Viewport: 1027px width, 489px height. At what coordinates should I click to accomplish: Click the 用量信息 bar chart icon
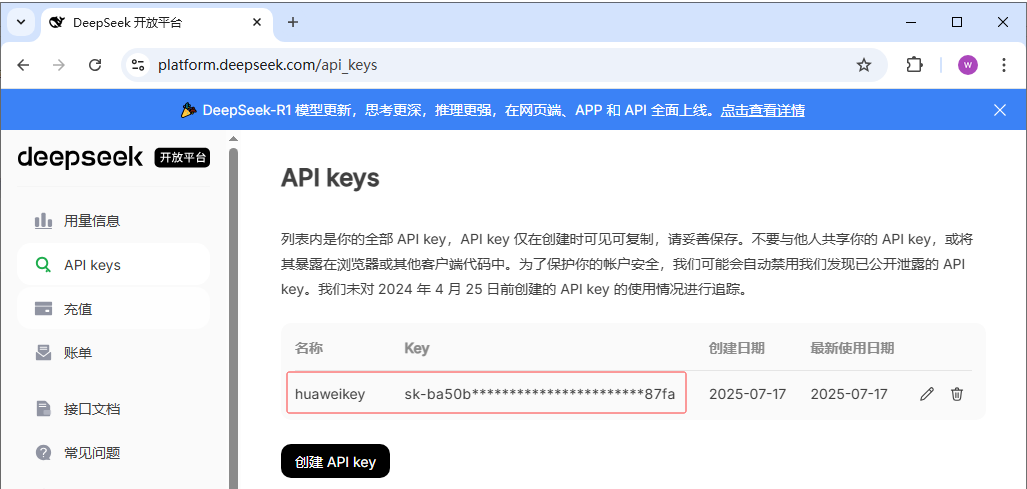pyautogui.click(x=43, y=221)
